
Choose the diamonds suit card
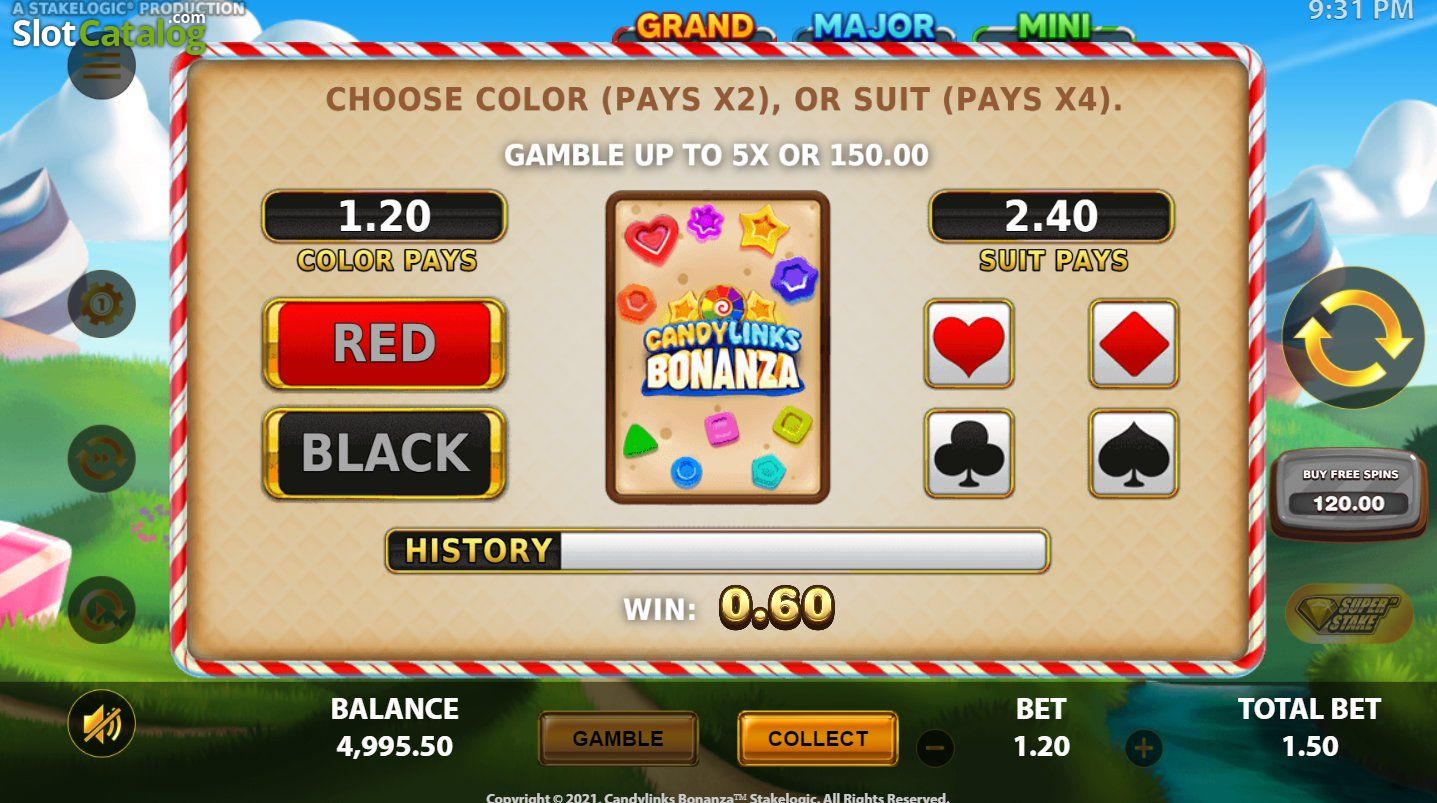[x=1134, y=343]
